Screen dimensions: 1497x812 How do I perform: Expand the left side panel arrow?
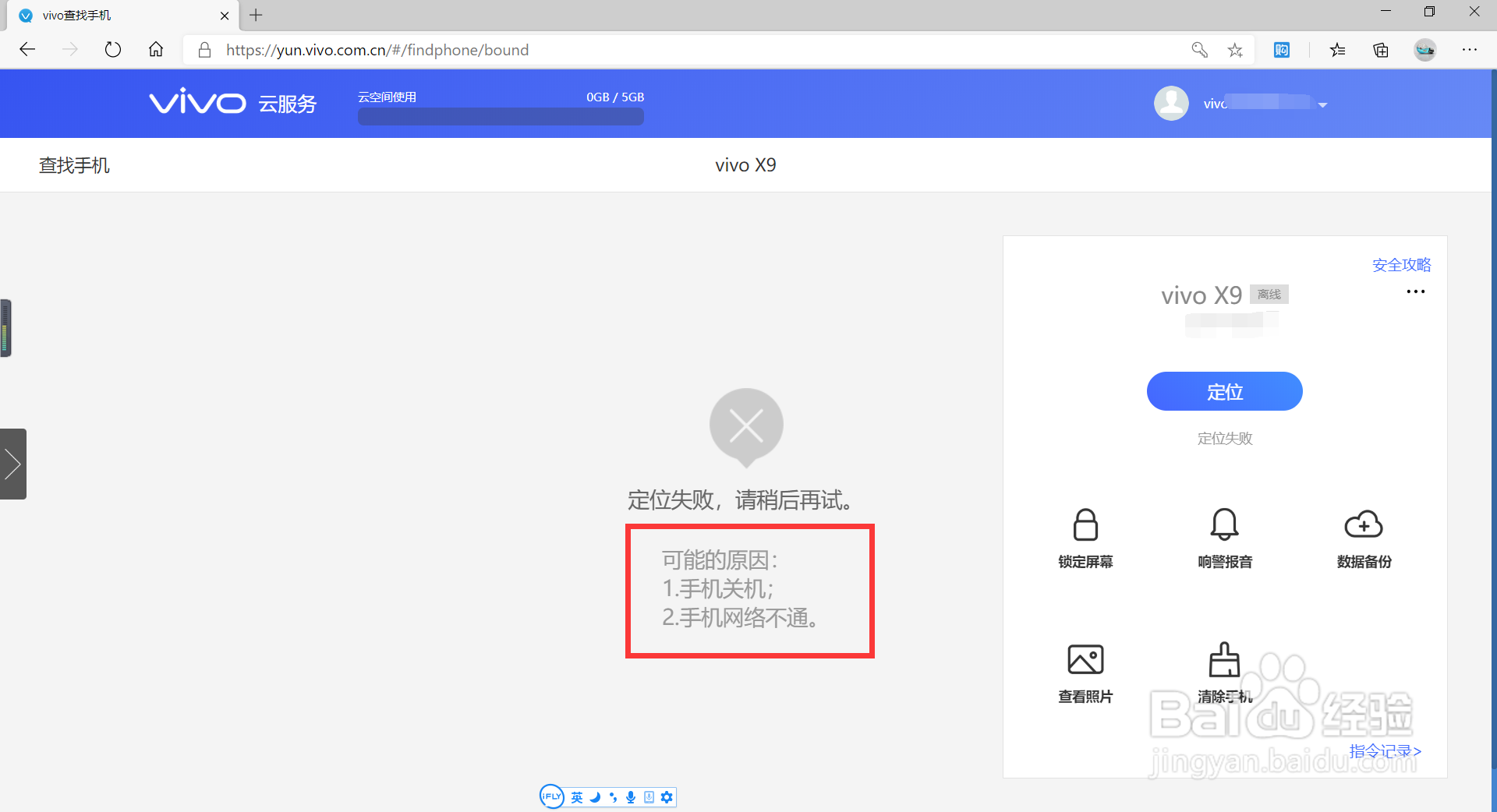(x=13, y=464)
